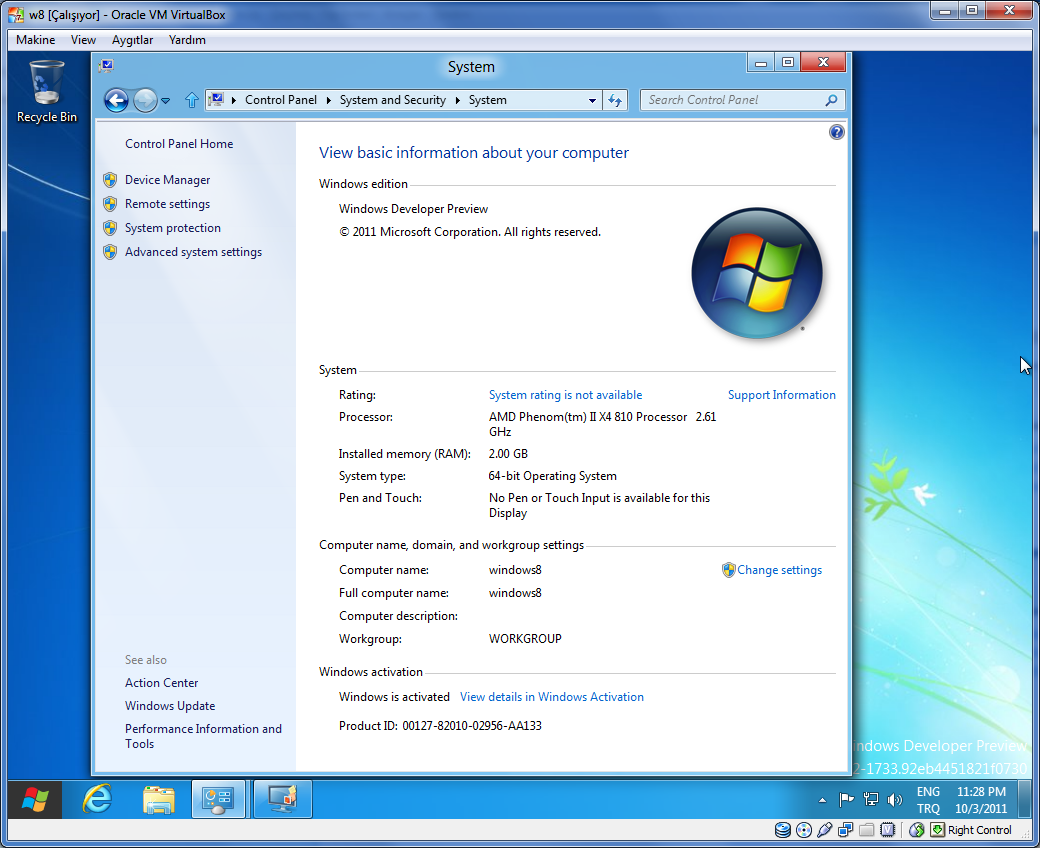The image size is (1040, 848).
Task: Open the USB devices icon on the status bar
Action: pos(824,830)
